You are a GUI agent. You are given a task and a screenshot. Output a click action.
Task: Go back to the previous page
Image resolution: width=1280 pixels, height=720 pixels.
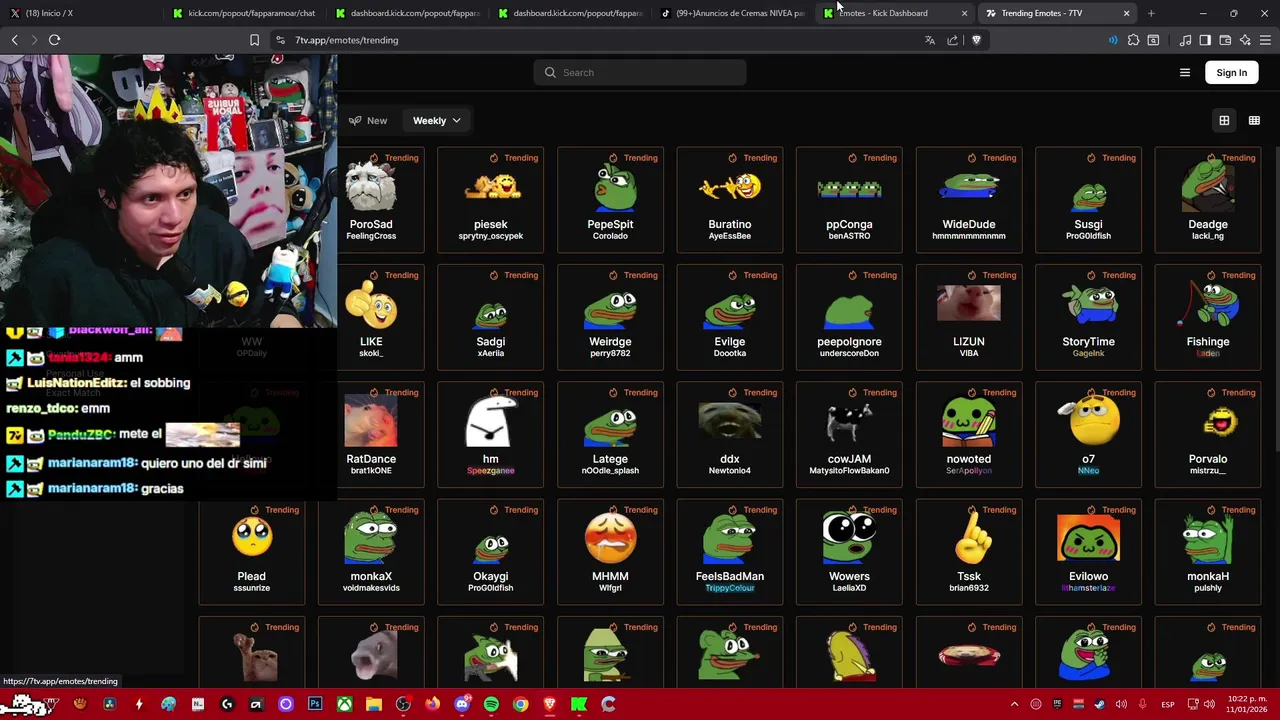tap(14, 40)
